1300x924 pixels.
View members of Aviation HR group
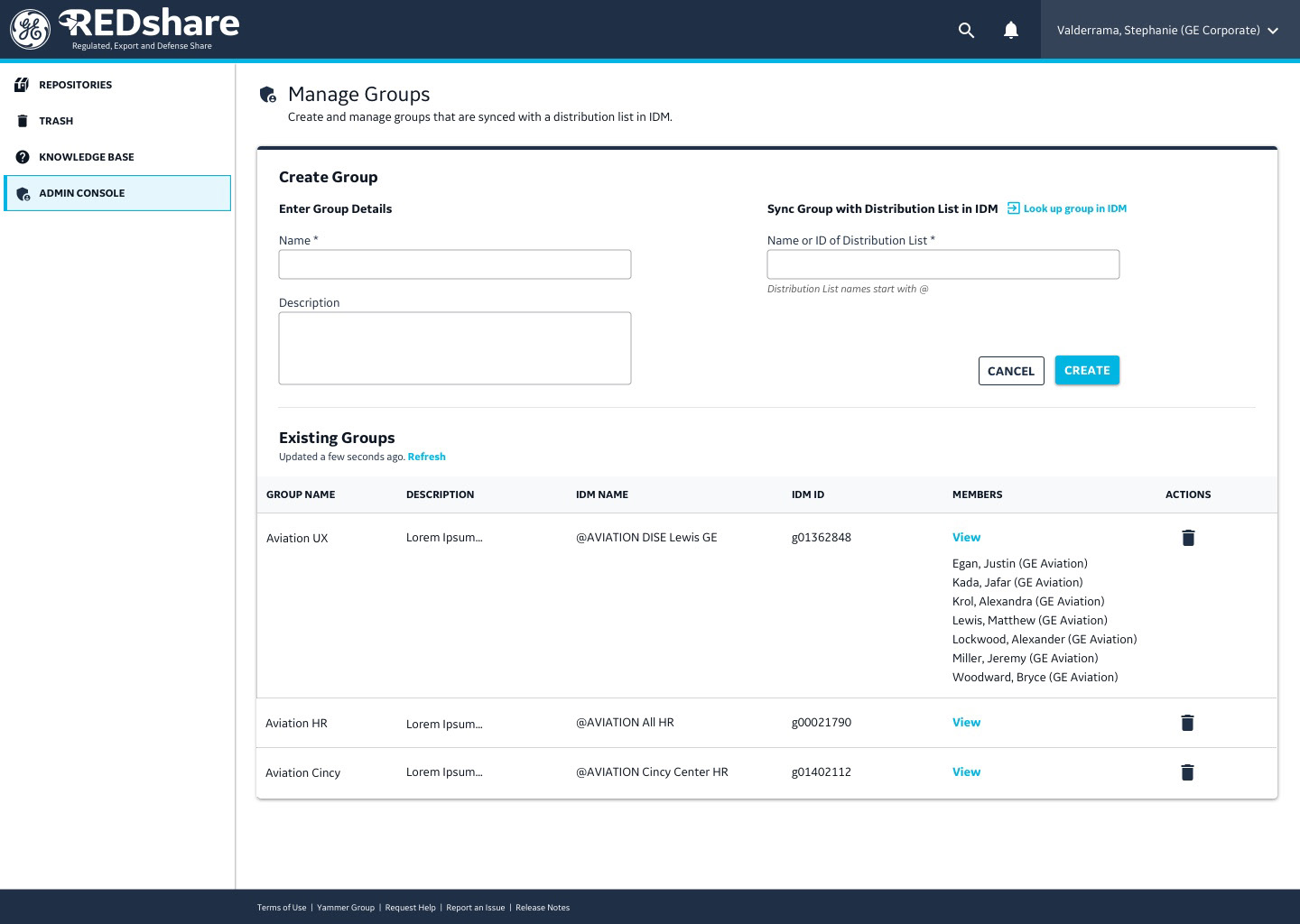[966, 722]
